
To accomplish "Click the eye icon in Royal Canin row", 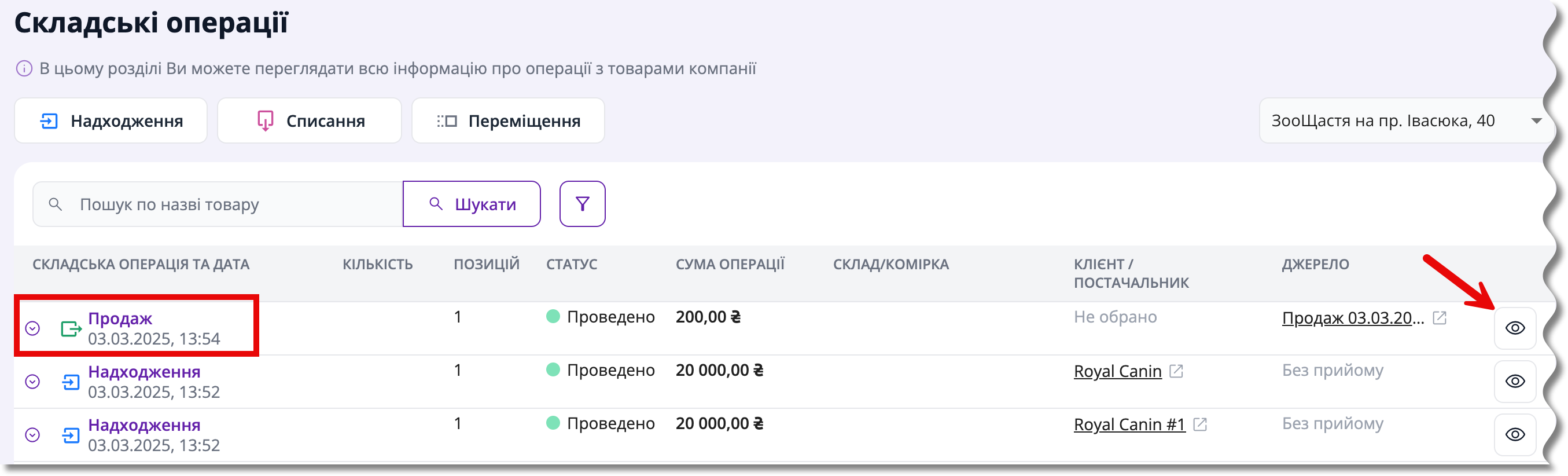I will tap(1515, 382).
